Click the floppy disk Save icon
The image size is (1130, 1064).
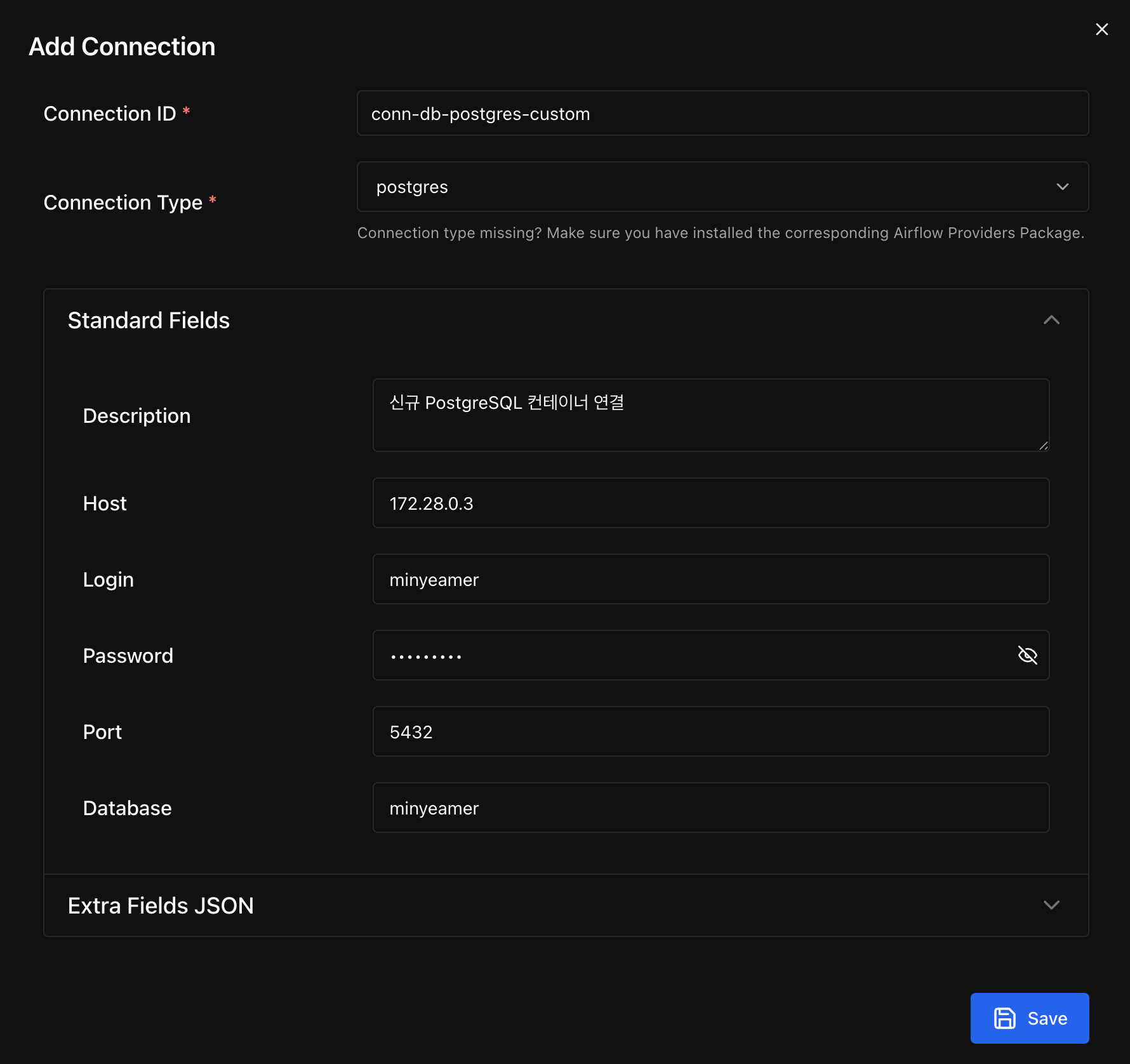(x=1004, y=1018)
